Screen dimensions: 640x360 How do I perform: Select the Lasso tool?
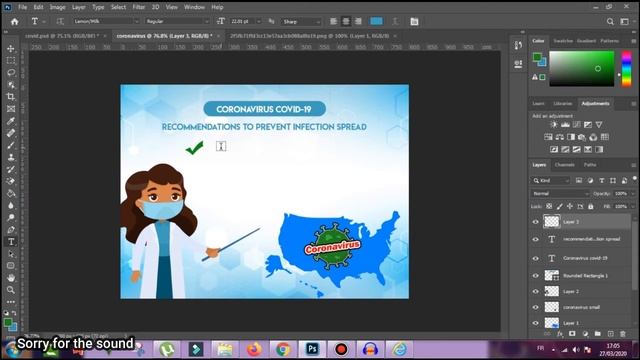click(x=11, y=73)
